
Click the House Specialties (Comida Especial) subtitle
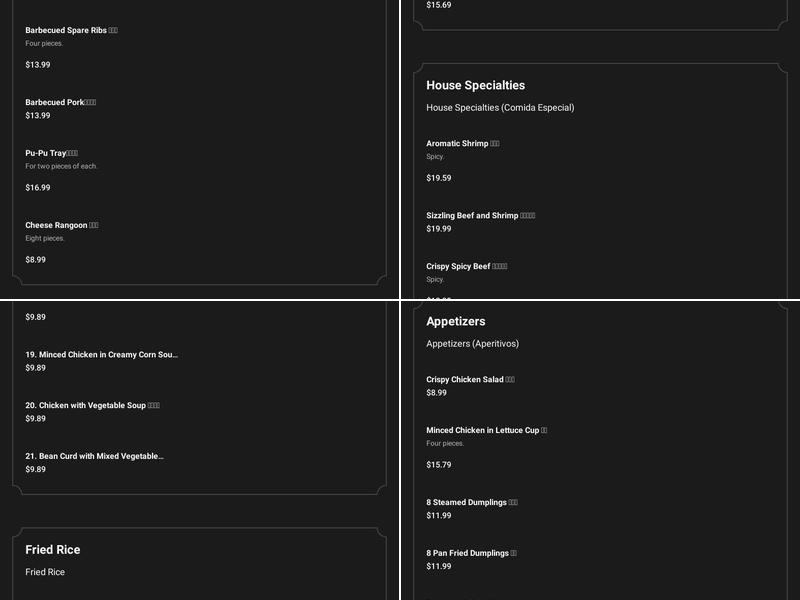tap(500, 108)
